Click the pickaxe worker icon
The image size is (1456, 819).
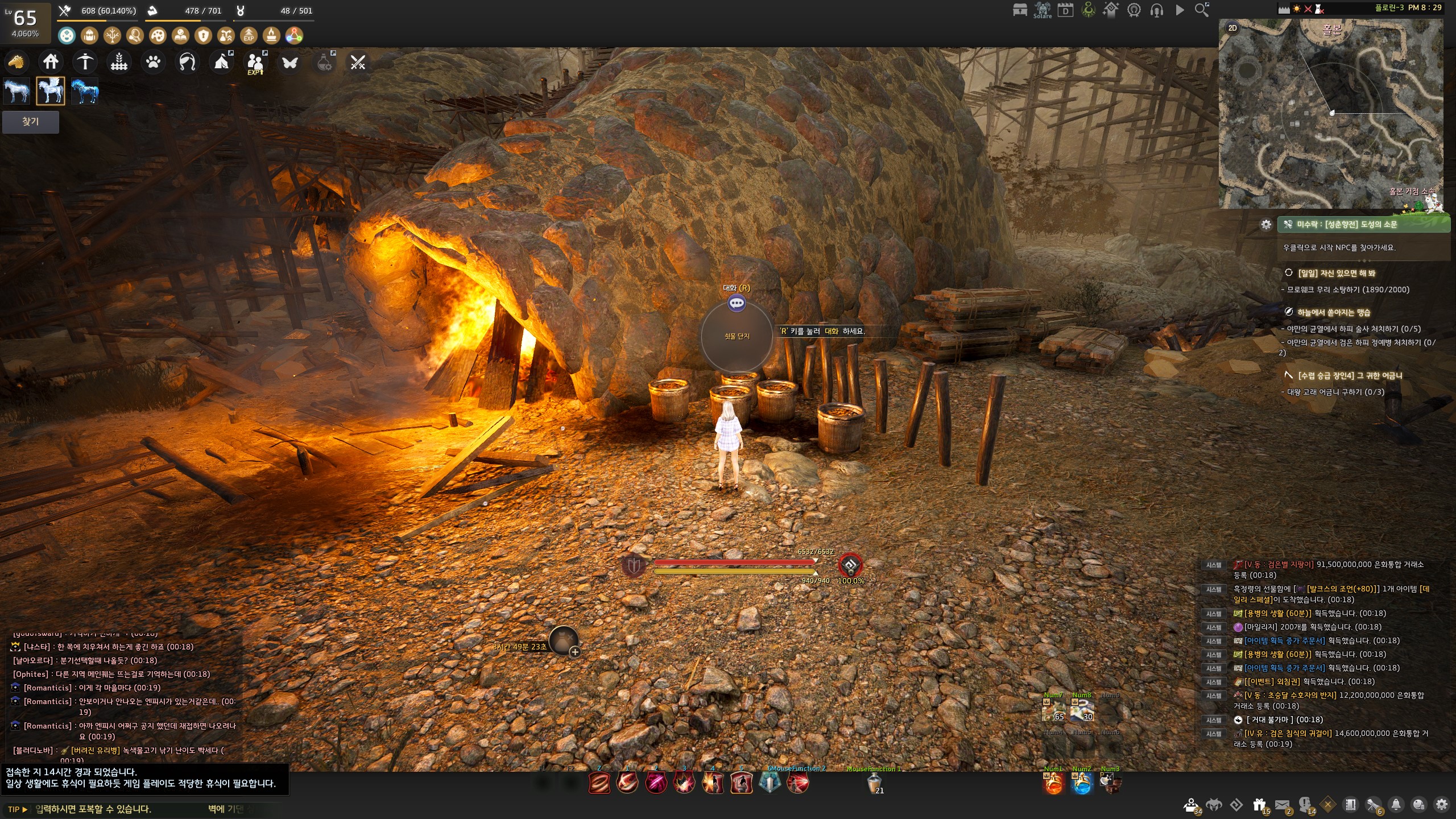tap(85, 61)
